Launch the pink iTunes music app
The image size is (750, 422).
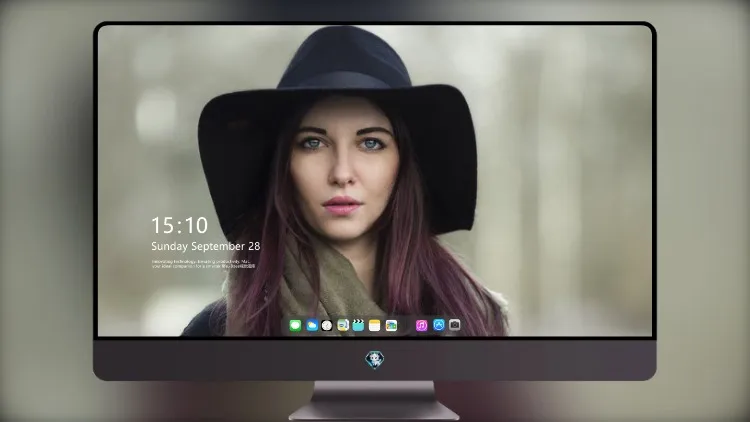(x=421, y=325)
